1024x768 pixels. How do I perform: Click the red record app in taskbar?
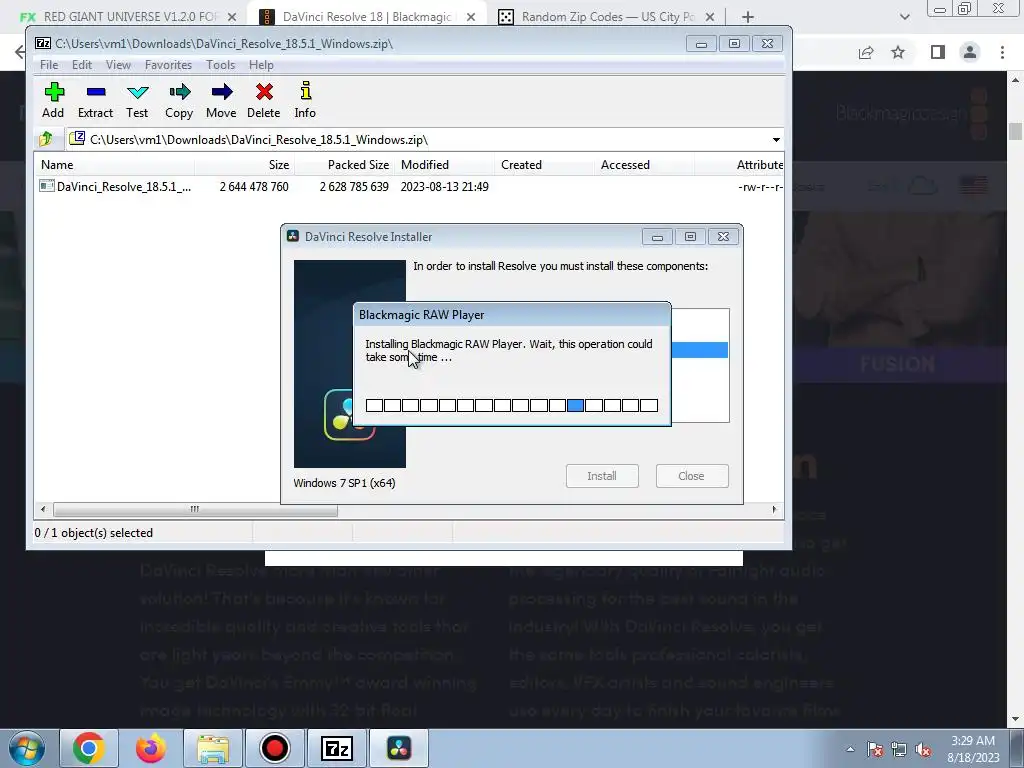point(274,748)
